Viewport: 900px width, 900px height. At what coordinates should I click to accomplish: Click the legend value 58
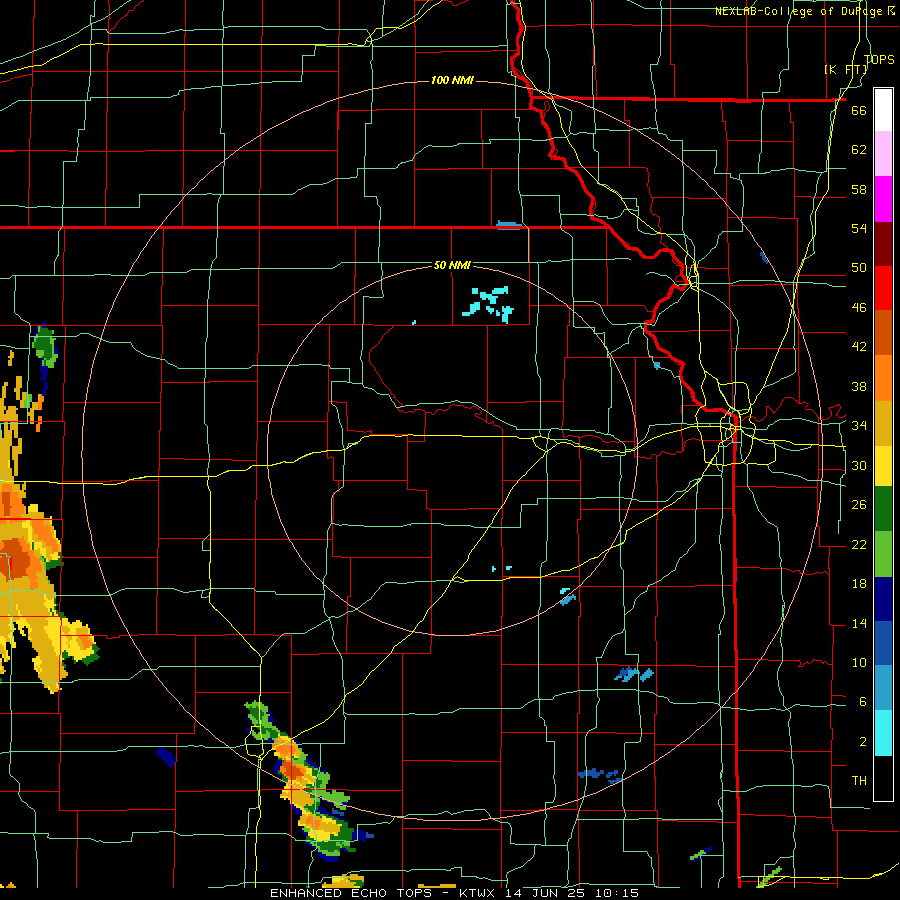pyautogui.click(x=859, y=189)
